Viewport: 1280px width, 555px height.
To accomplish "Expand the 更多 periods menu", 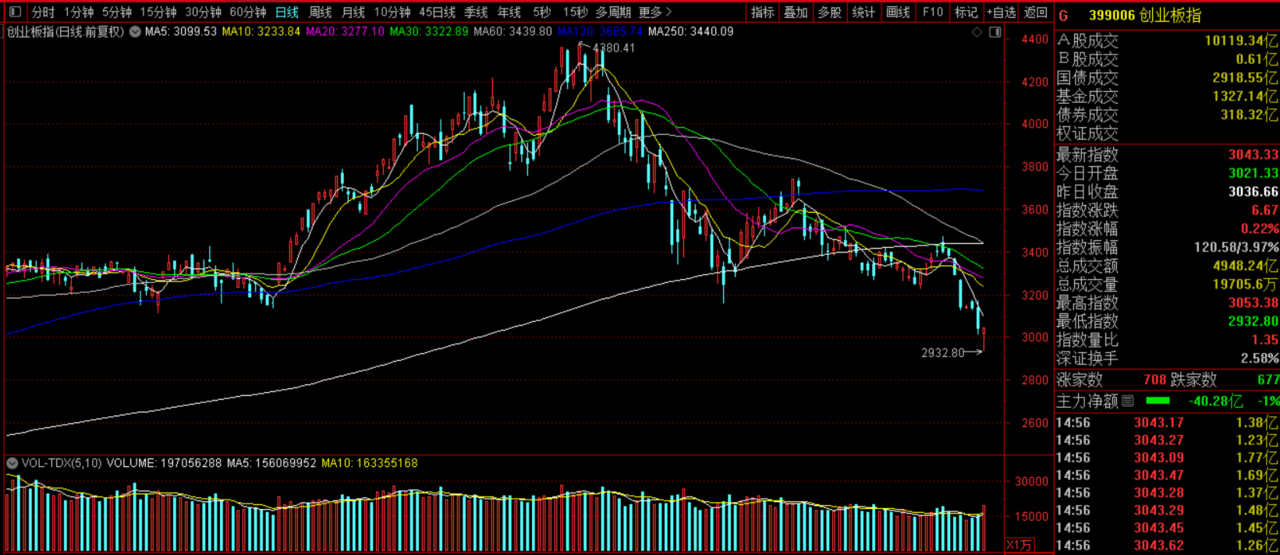I will 653,13.
